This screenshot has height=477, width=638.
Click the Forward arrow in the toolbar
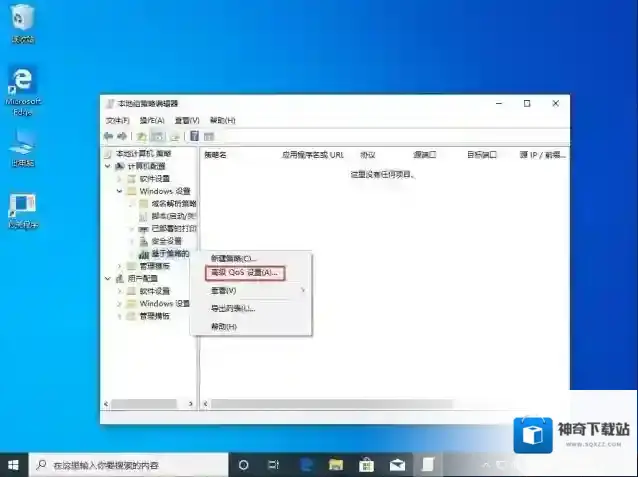pyautogui.click(x=122, y=136)
